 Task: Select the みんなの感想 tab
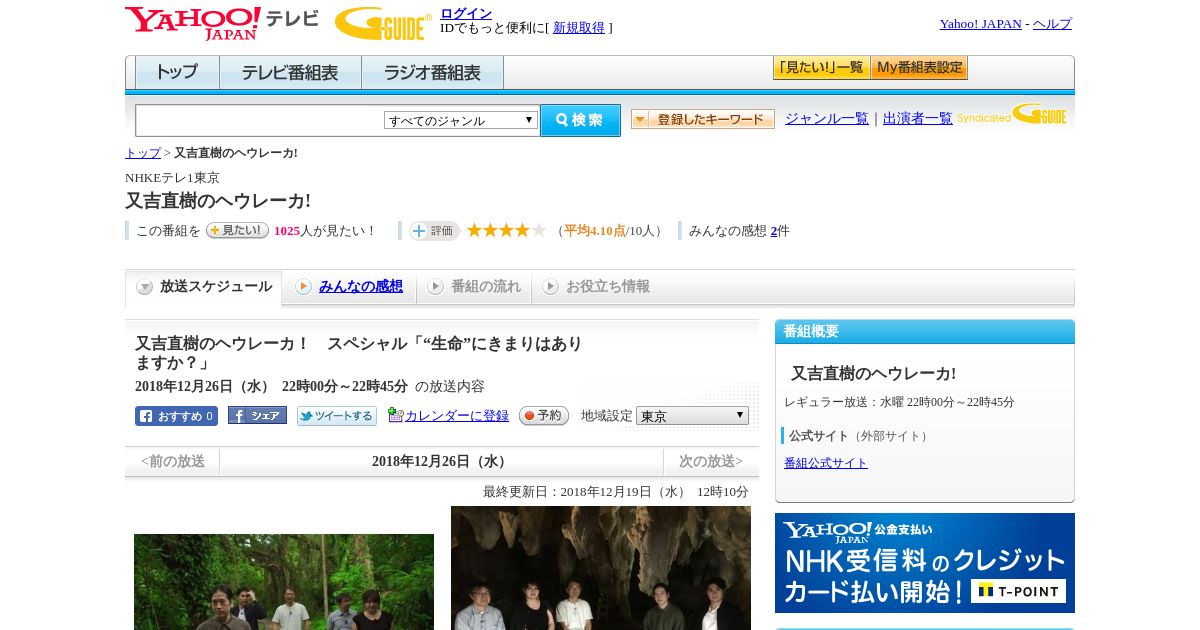point(349,287)
